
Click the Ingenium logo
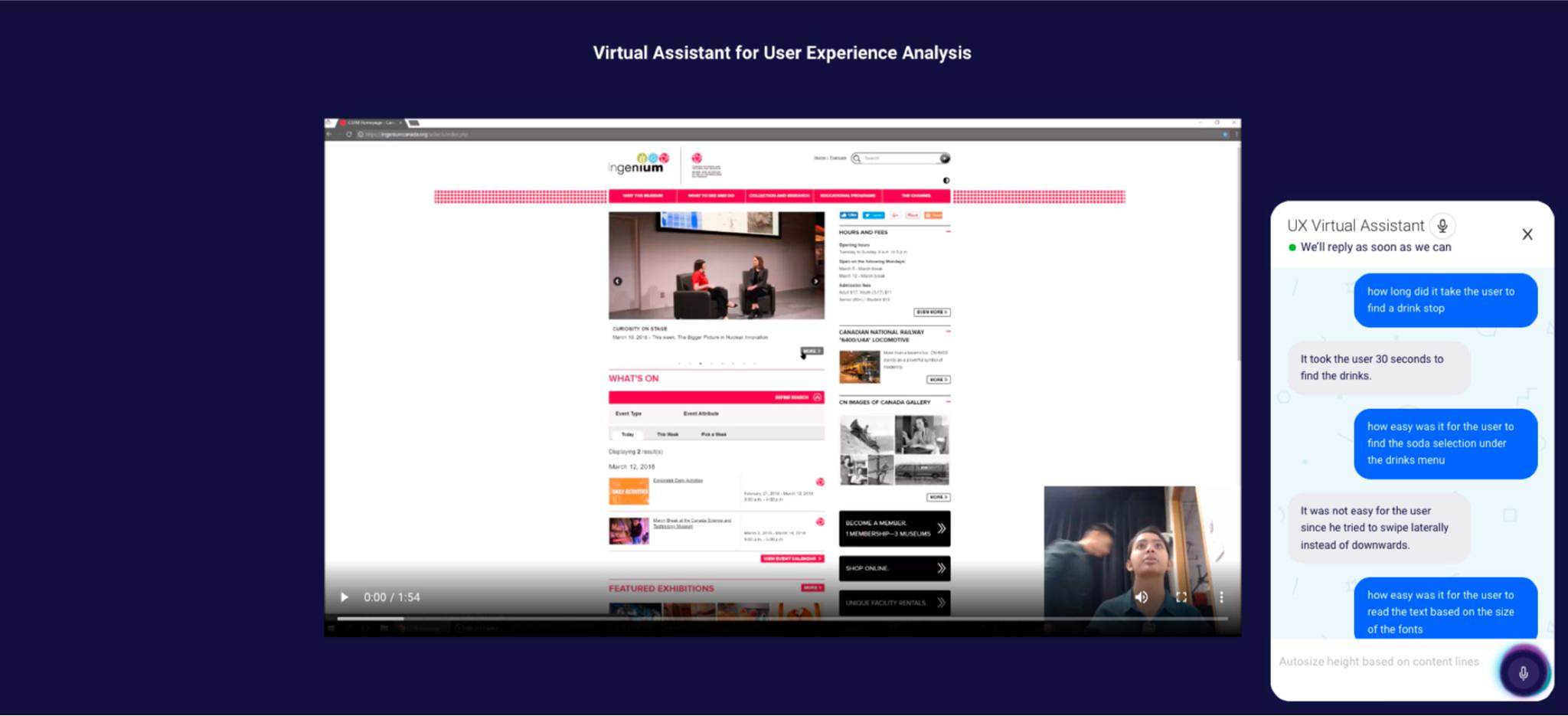click(638, 163)
